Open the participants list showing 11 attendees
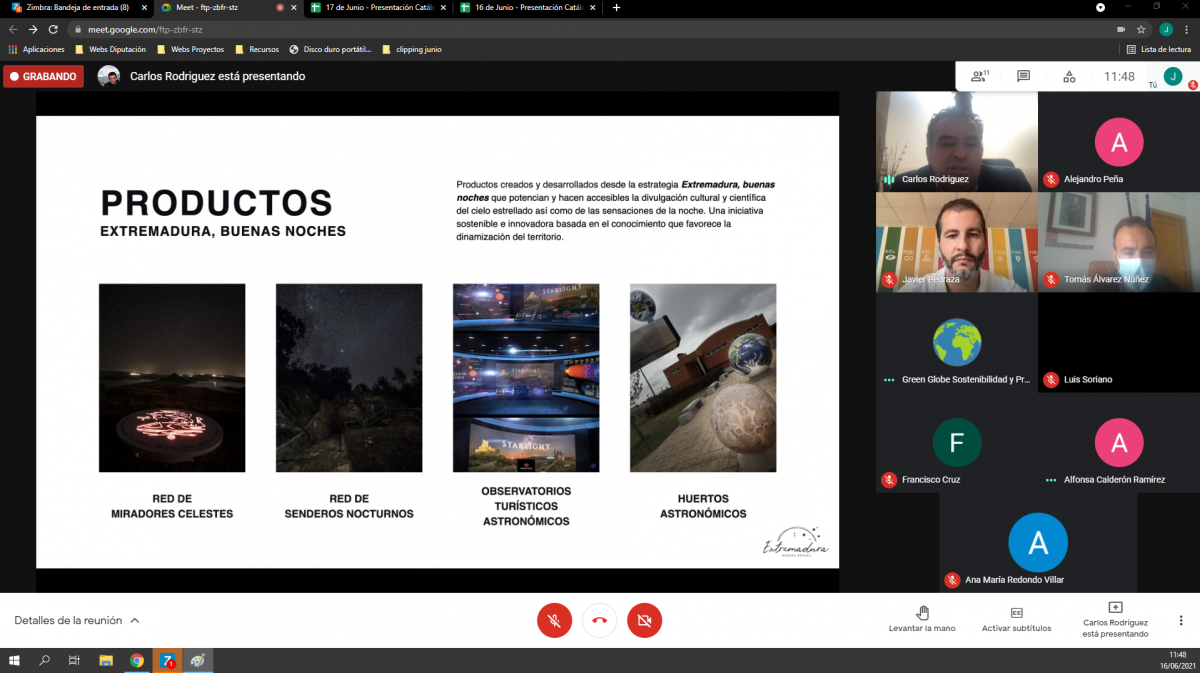 (x=977, y=76)
